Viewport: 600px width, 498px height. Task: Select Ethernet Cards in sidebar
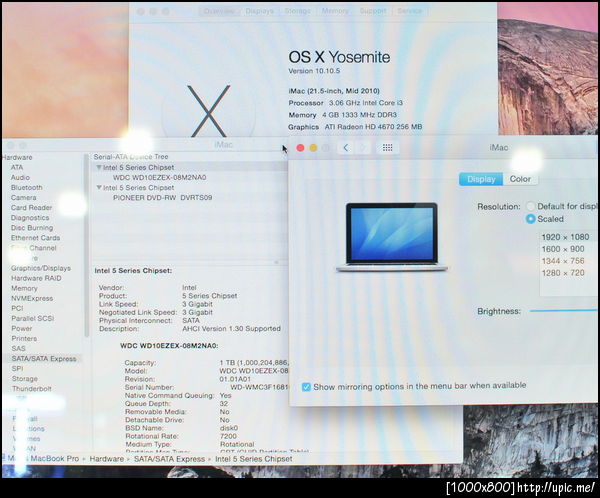(36, 238)
